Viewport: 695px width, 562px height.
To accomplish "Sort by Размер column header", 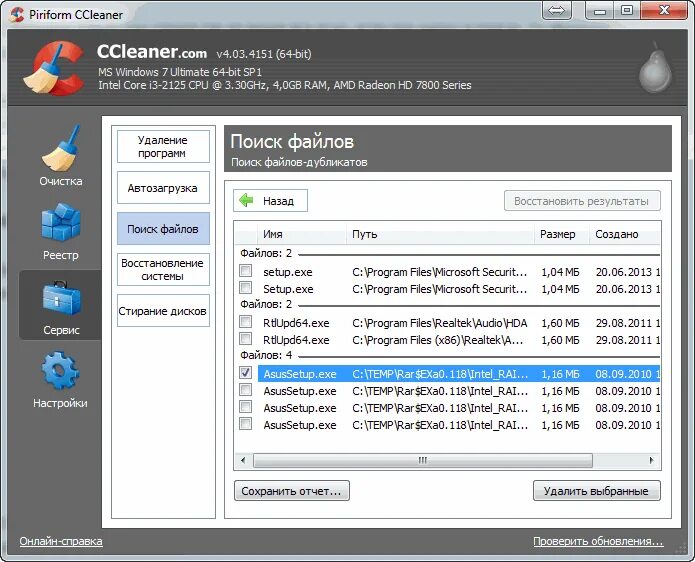I will 562,234.
